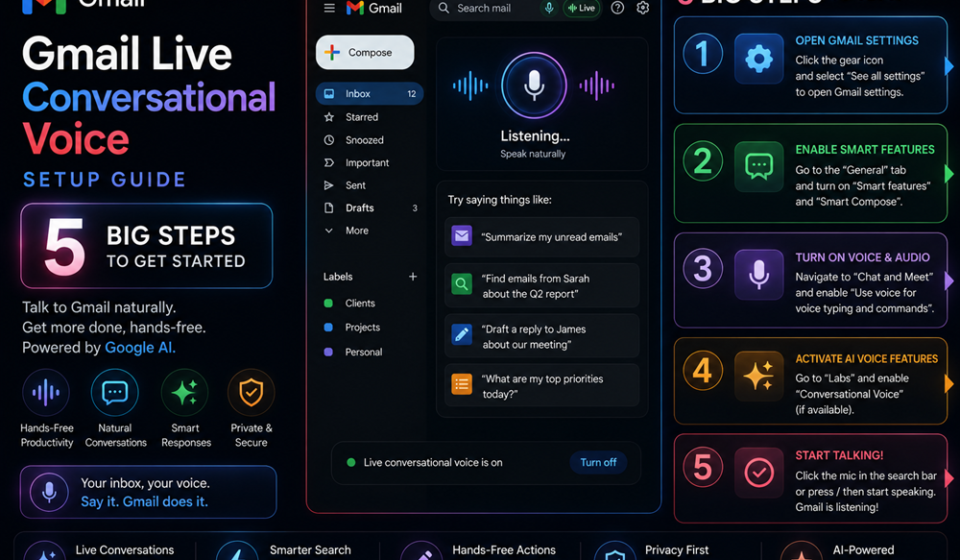This screenshot has height=560, width=960.
Task: Click the Inbox unread count 12
Action: (x=411, y=94)
